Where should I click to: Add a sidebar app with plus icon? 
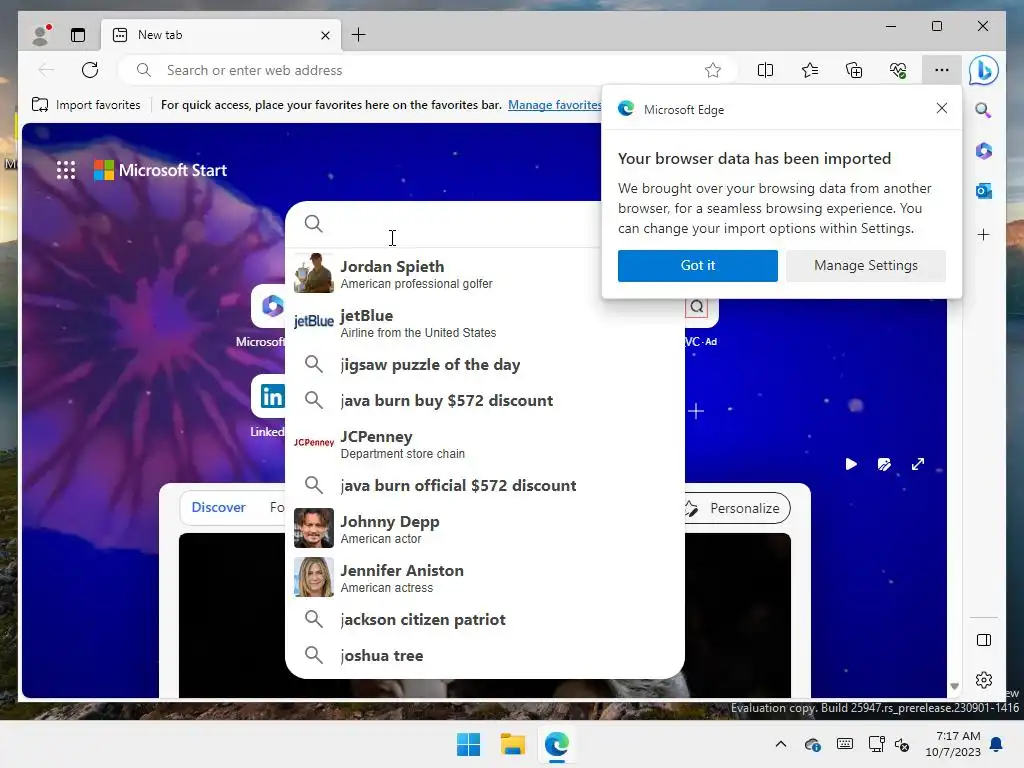[x=984, y=234]
